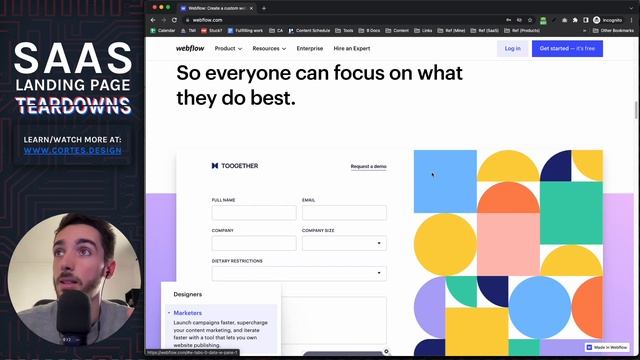The height and width of the screenshot is (360, 640).
Task: Open the key password icon in address bar
Action: 509,20
